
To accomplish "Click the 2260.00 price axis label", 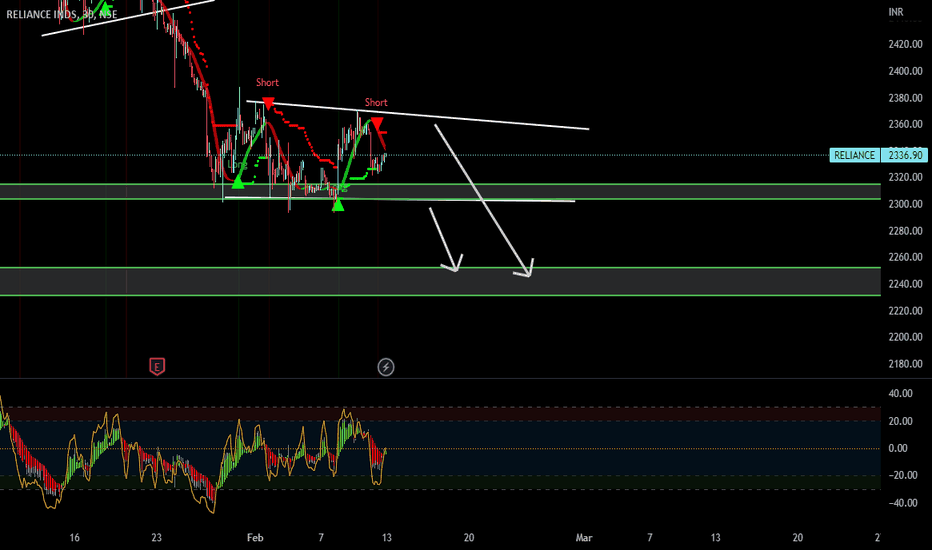I will coord(905,257).
